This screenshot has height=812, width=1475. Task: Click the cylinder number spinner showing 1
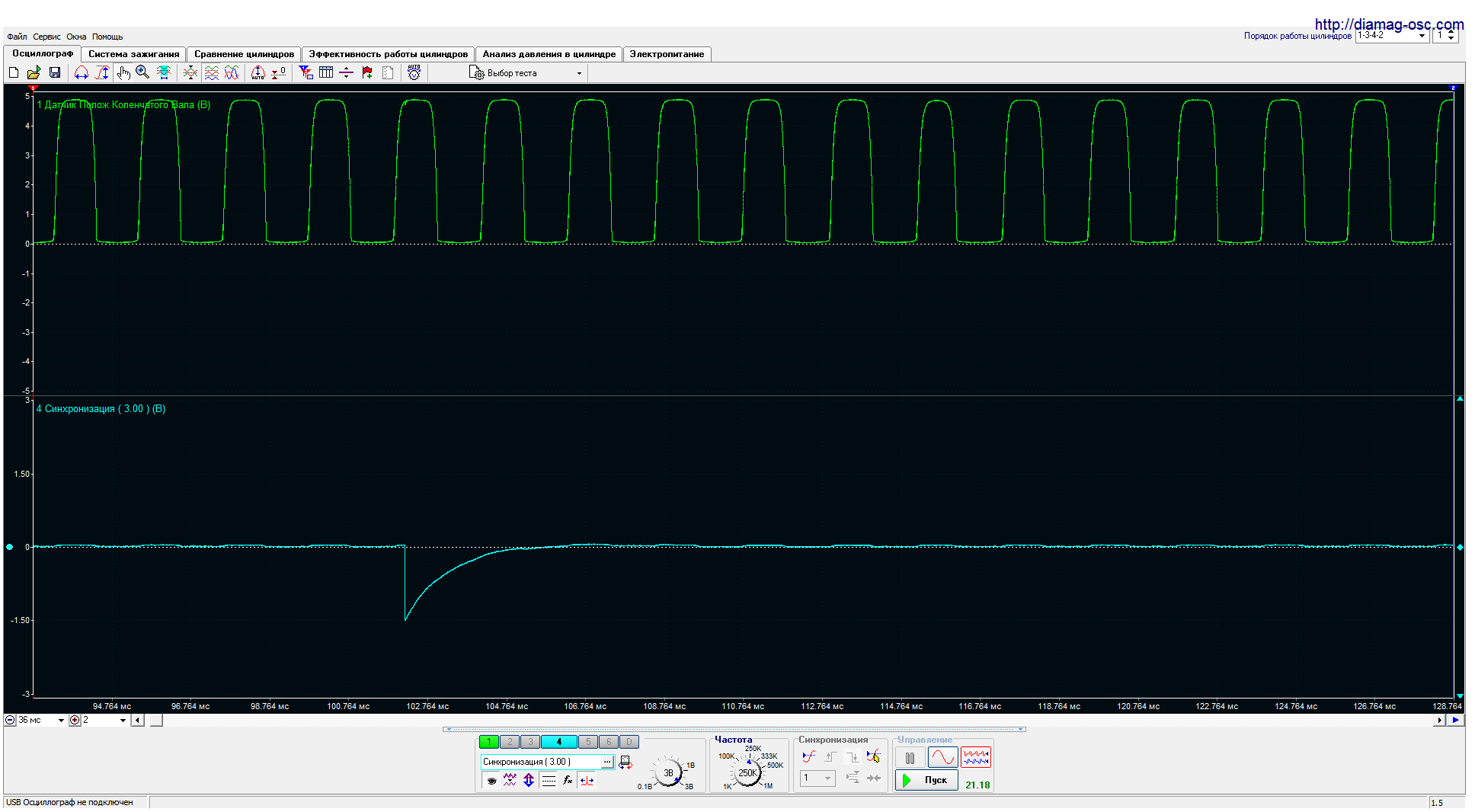1445,36
